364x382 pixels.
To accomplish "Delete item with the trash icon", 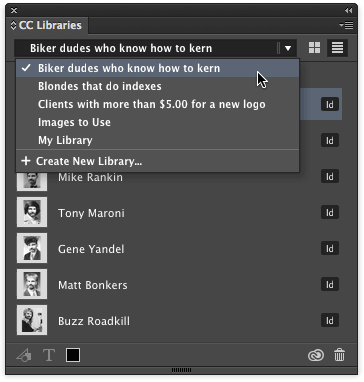I will 339,355.
